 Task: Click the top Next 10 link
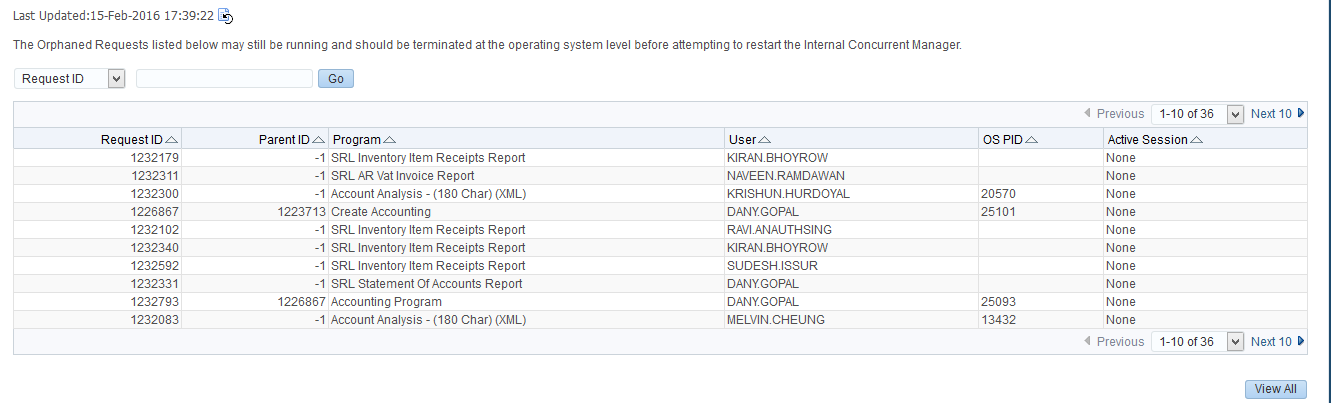point(1271,114)
